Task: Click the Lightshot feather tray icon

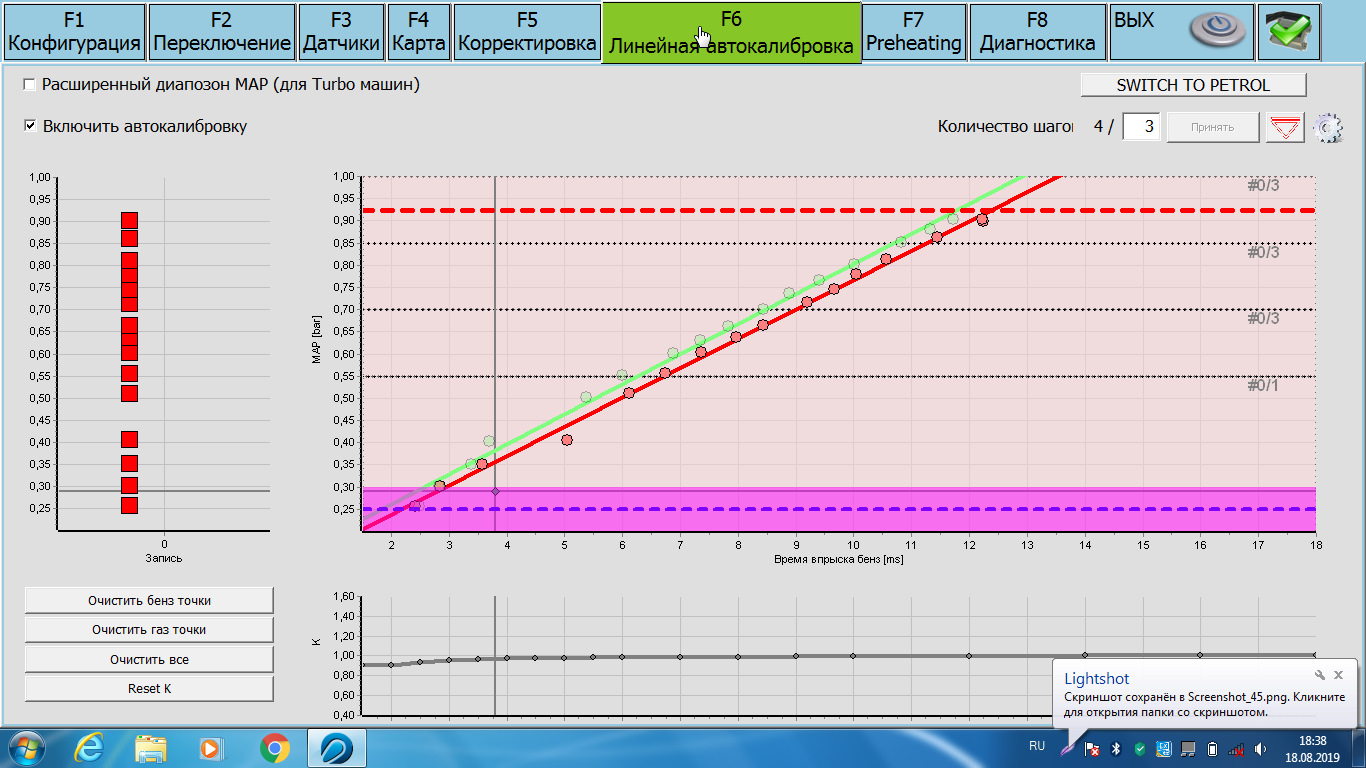Action: click(1069, 747)
